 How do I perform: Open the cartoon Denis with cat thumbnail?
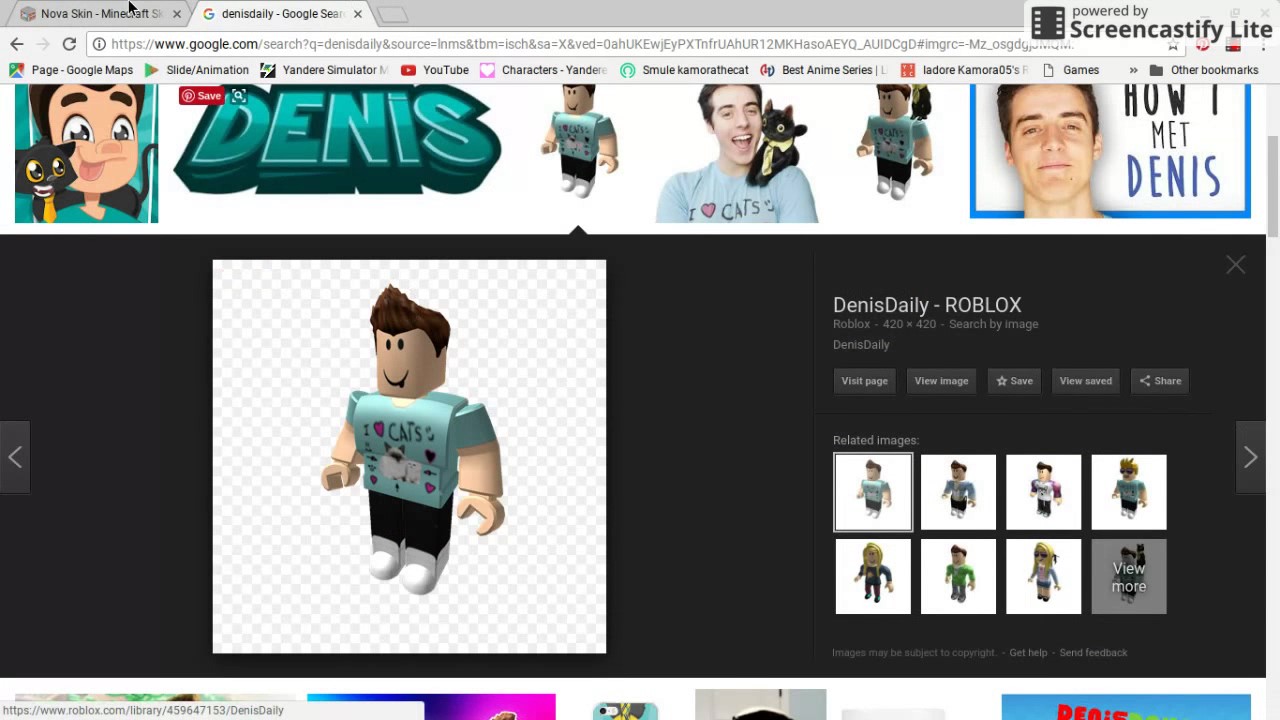[x=86, y=153]
